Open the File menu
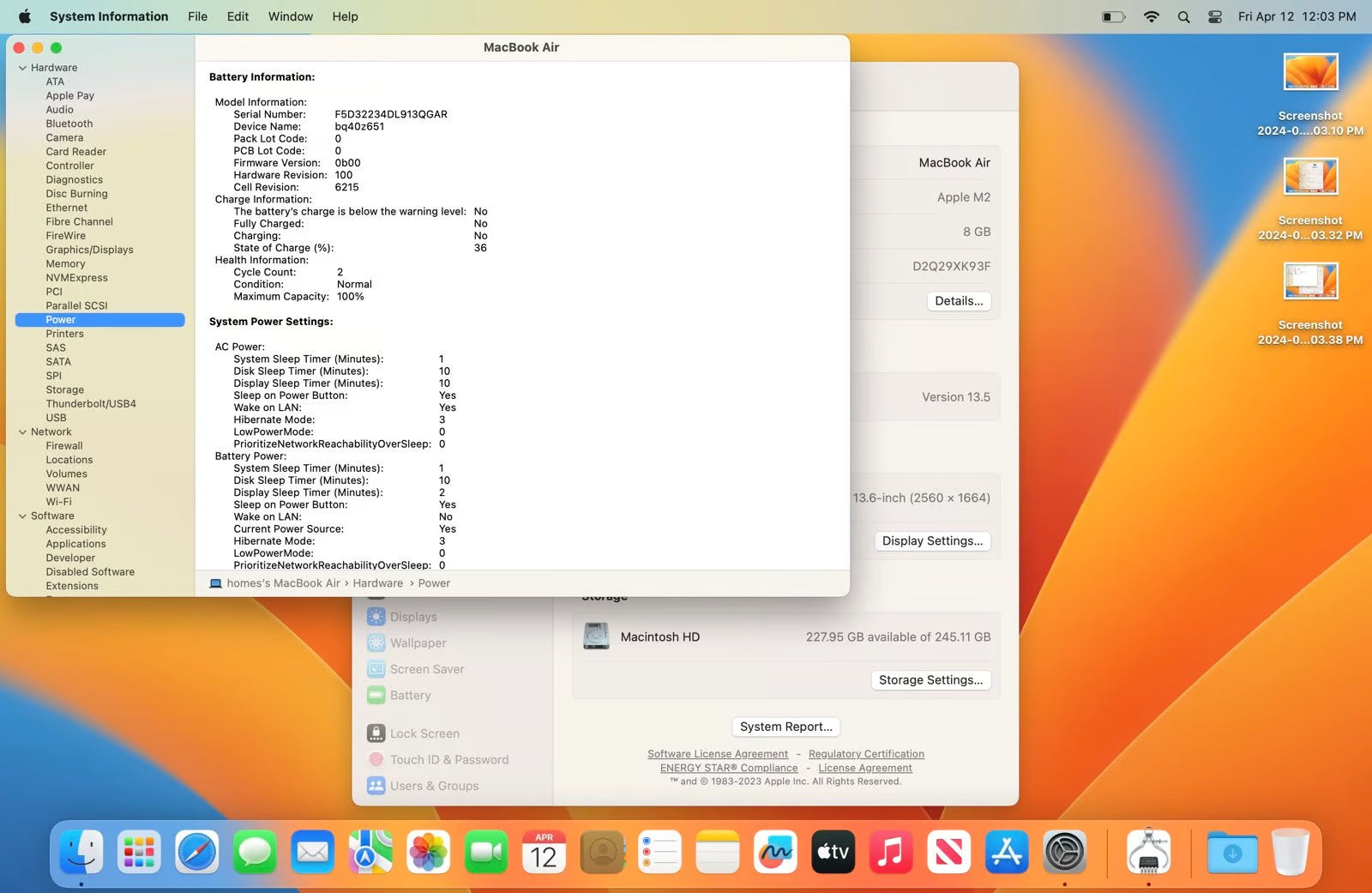1372x893 pixels. pyautogui.click(x=197, y=16)
